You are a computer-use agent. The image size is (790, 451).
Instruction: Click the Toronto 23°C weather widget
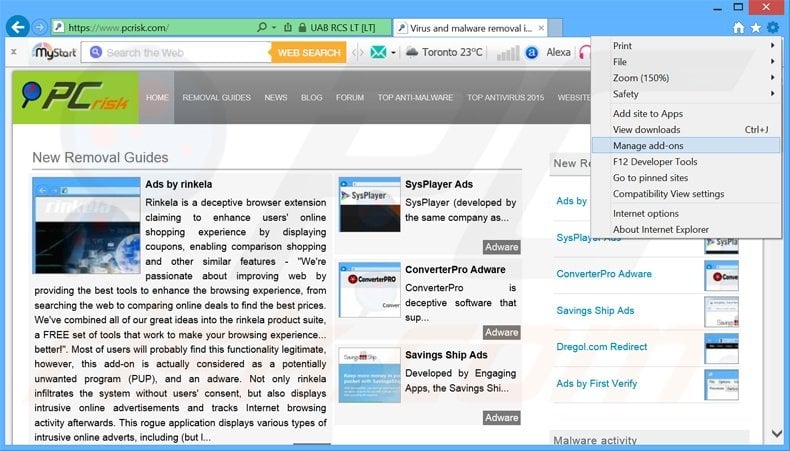[x=444, y=52]
